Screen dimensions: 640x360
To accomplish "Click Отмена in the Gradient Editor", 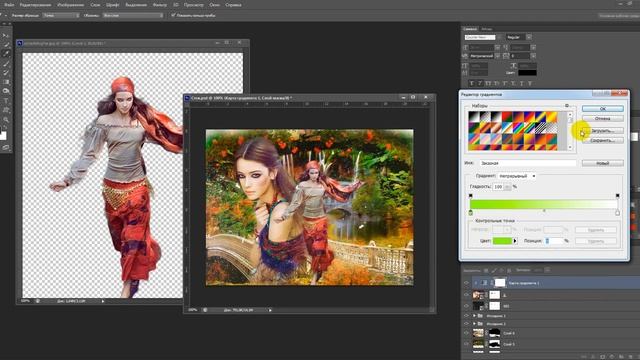I will point(602,118).
